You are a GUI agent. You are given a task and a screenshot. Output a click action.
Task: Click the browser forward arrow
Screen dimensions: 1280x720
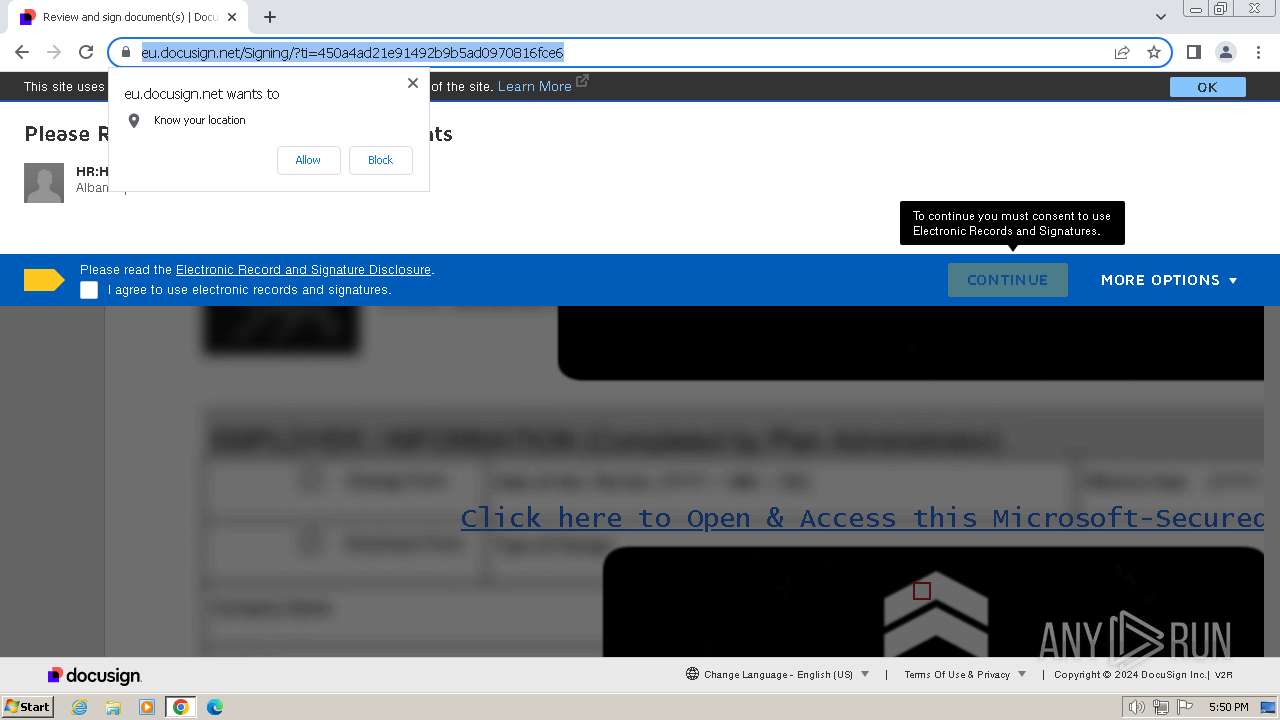click(x=54, y=52)
